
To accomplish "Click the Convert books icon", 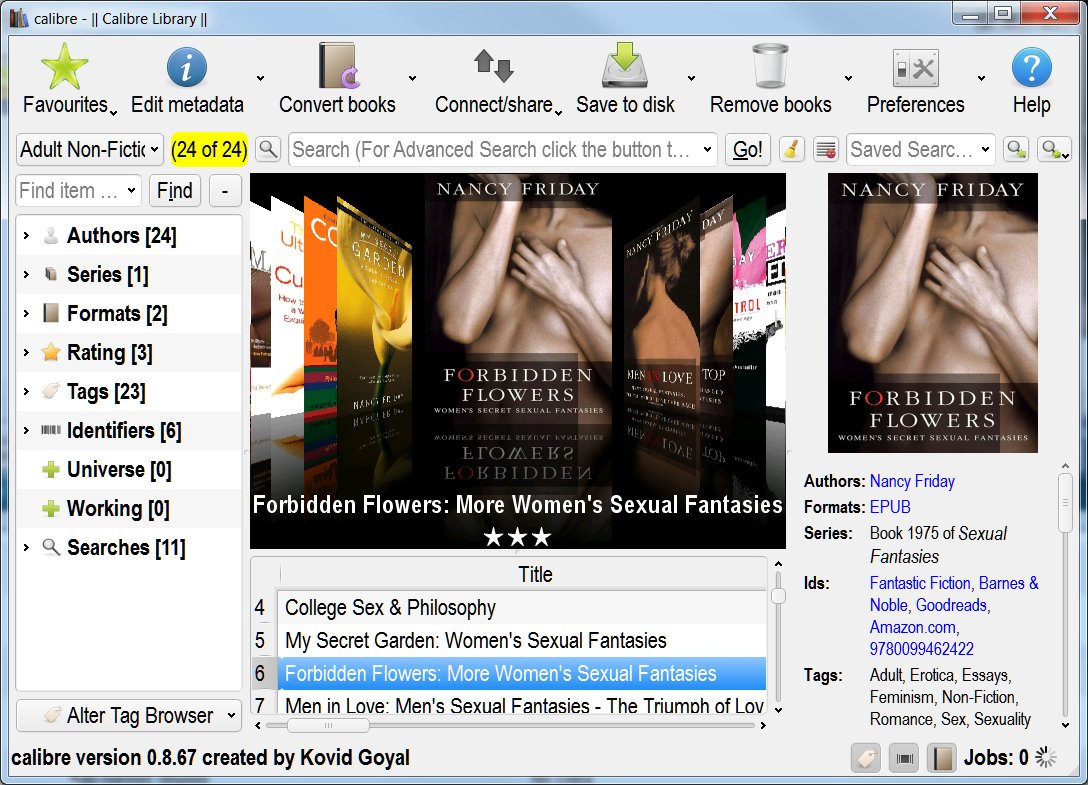I will 339,66.
